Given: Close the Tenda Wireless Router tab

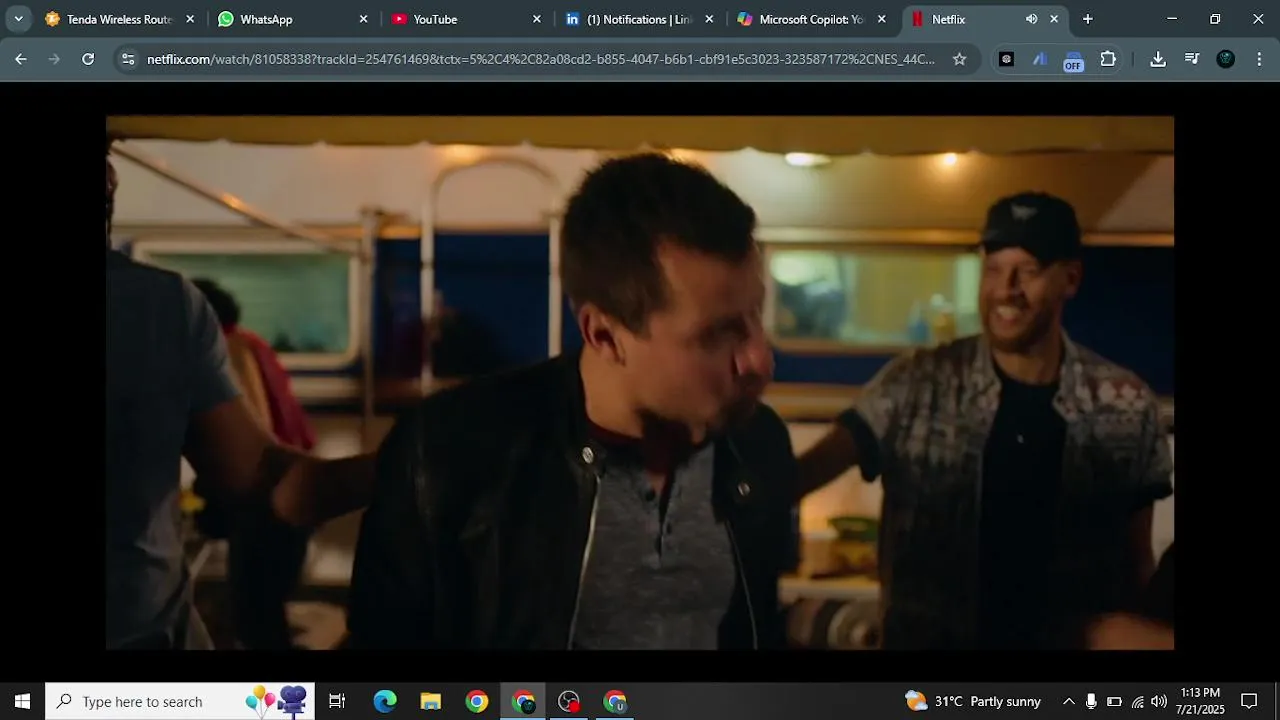Looking at the screenshot, I should click(x=190, y=19).
